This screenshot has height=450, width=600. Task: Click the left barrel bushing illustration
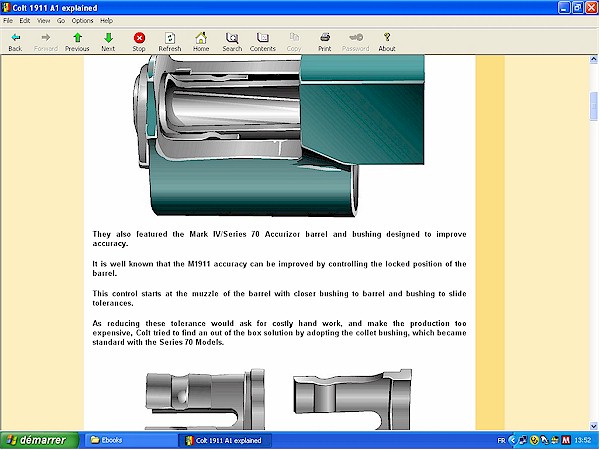pos(205,399)
